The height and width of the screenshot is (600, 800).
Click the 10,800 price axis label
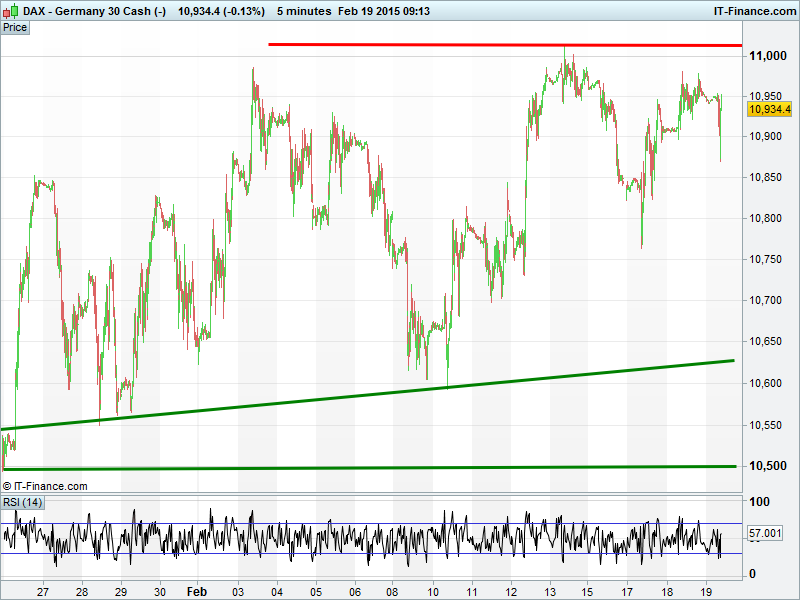pos(765,218)
